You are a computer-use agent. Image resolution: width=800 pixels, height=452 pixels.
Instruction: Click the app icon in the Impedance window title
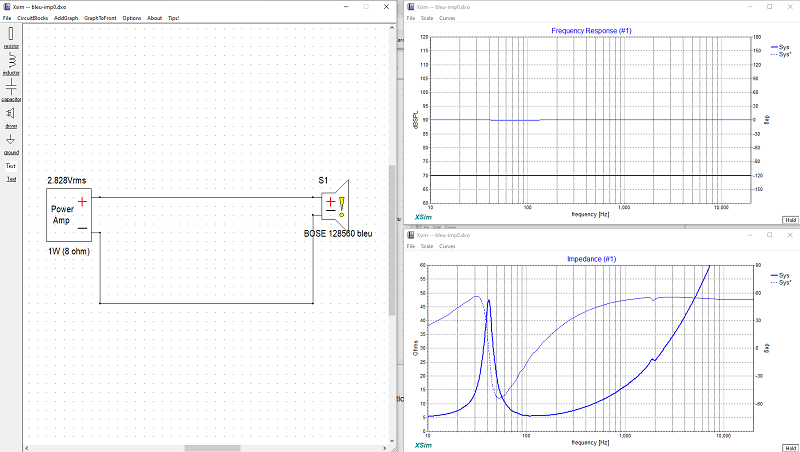[x=410, y=235]
